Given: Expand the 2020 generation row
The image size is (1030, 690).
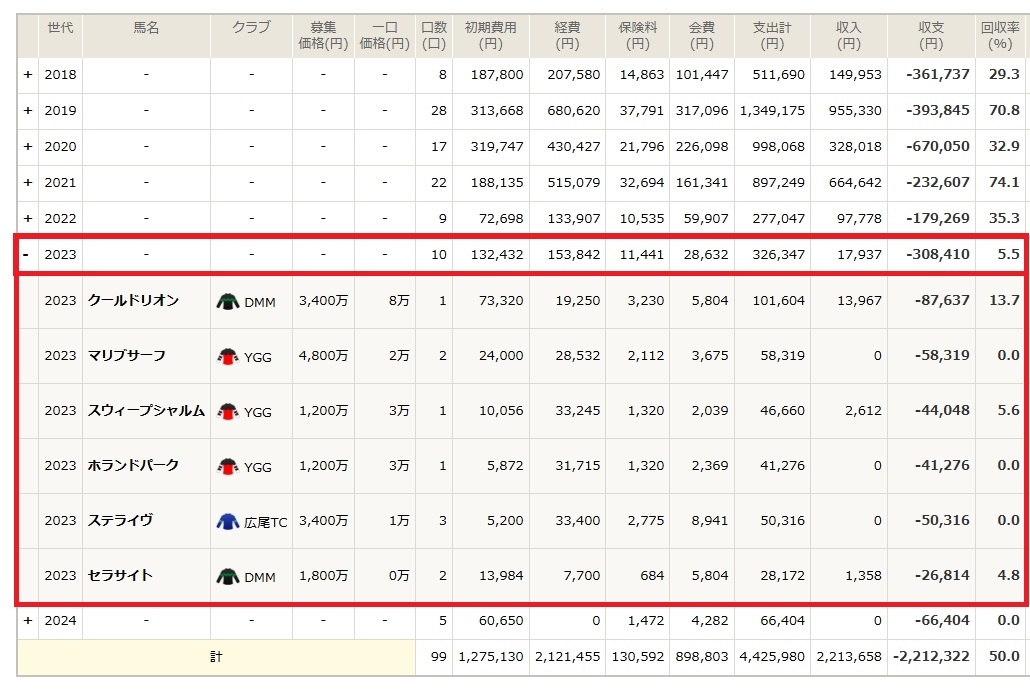Looking at the screenshot, I should click(28, 147).
